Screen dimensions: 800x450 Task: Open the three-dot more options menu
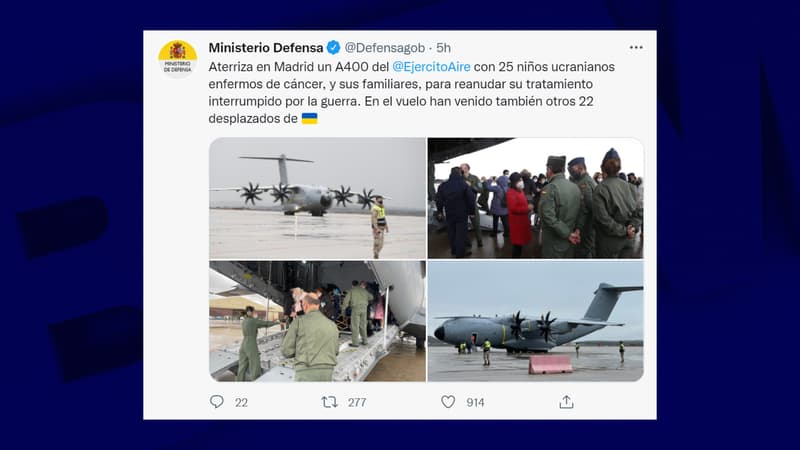[x=636, y=47]
